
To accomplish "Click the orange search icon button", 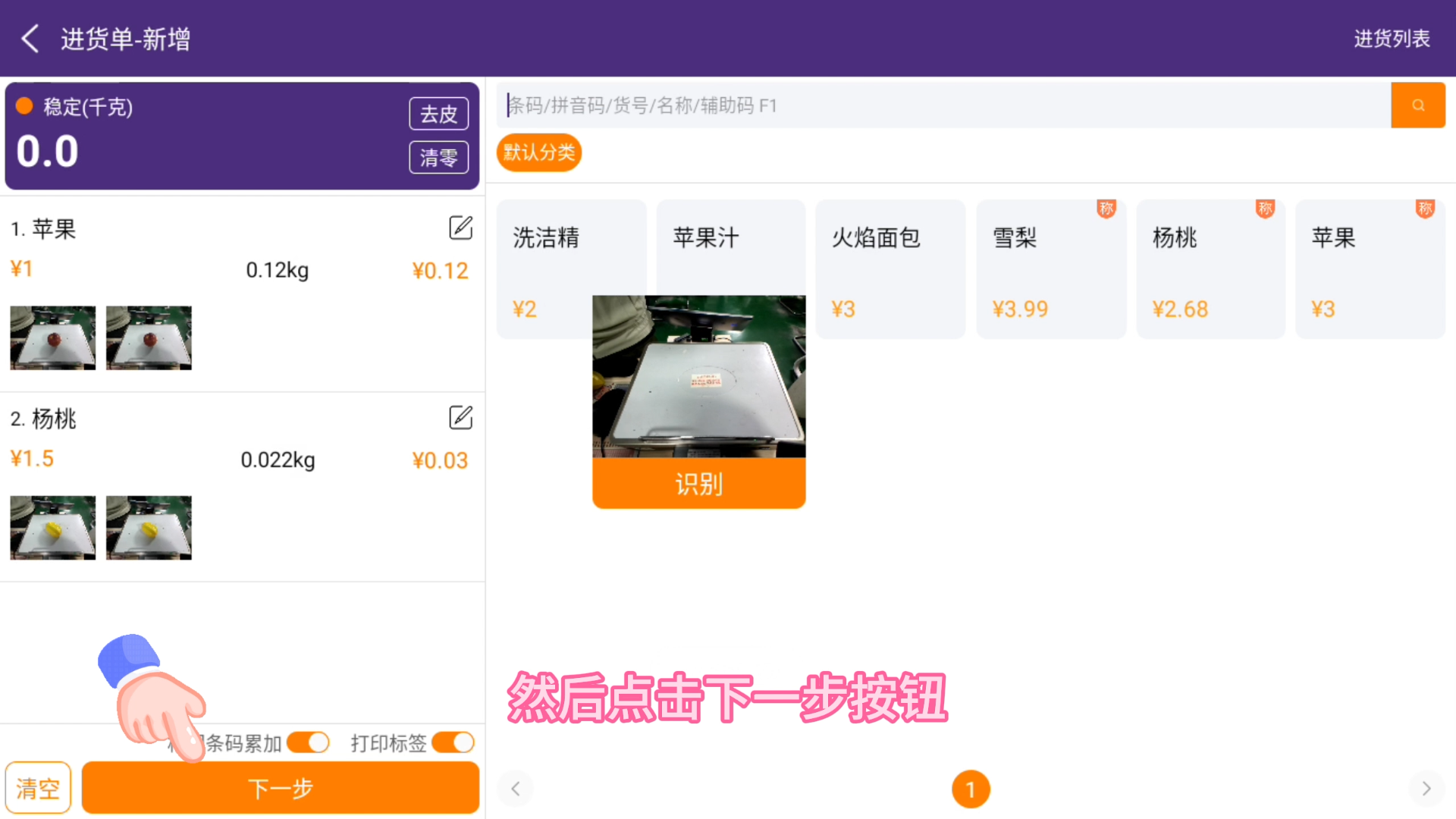I will tap(1417, 105).
